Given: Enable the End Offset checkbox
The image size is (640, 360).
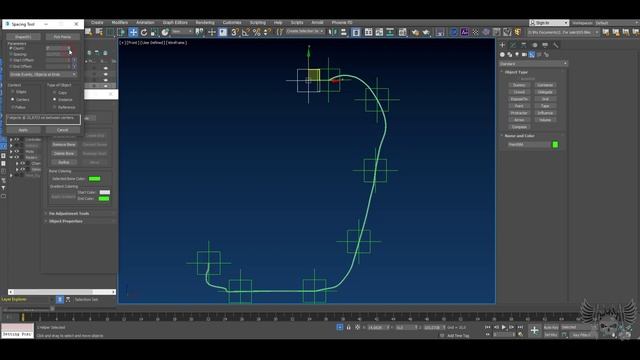Looking at the screenshot, I should (x=11, y=66).
